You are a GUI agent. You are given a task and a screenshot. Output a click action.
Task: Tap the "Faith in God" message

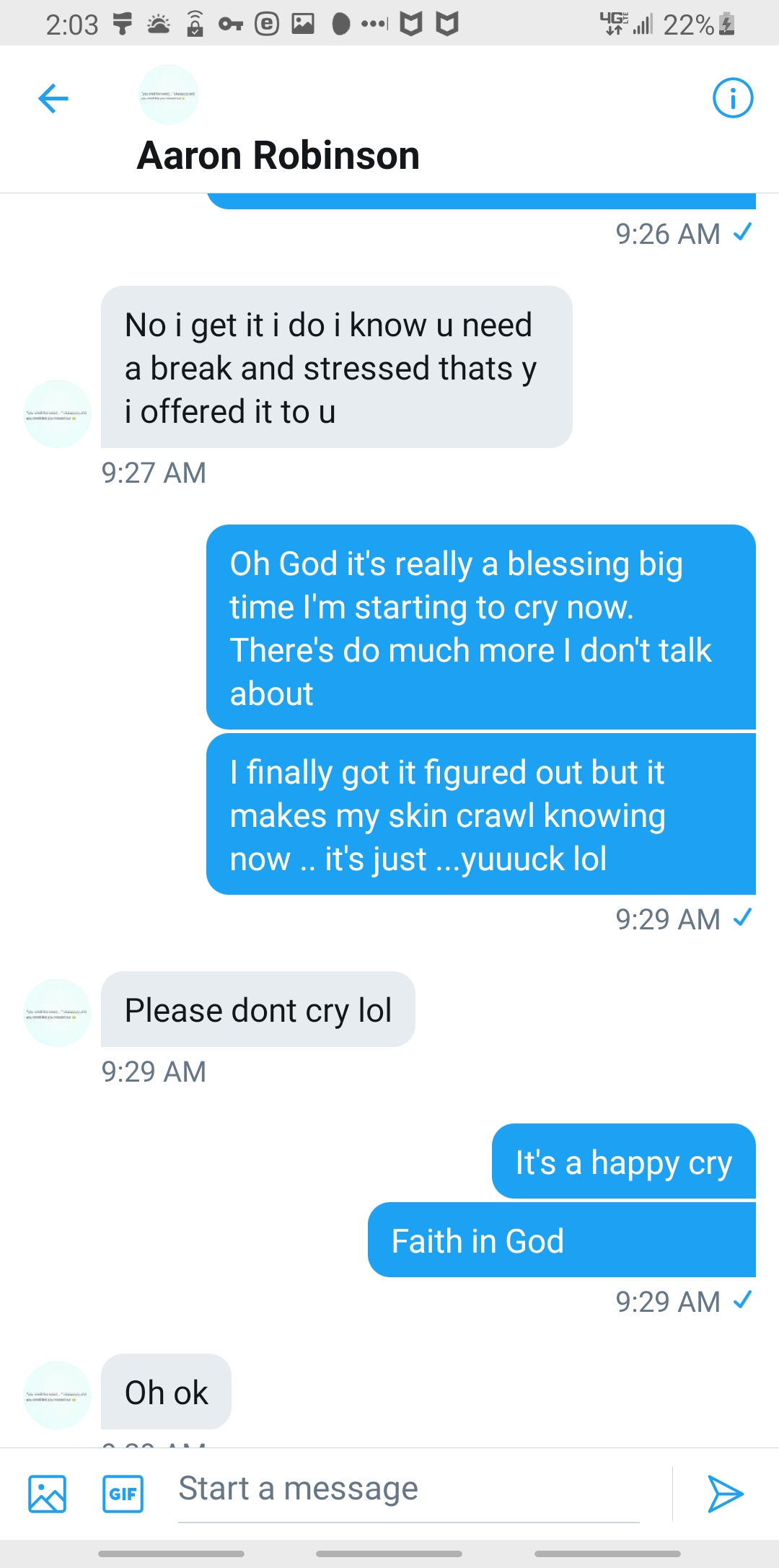pyautogui.click(x=561, y=1240)
